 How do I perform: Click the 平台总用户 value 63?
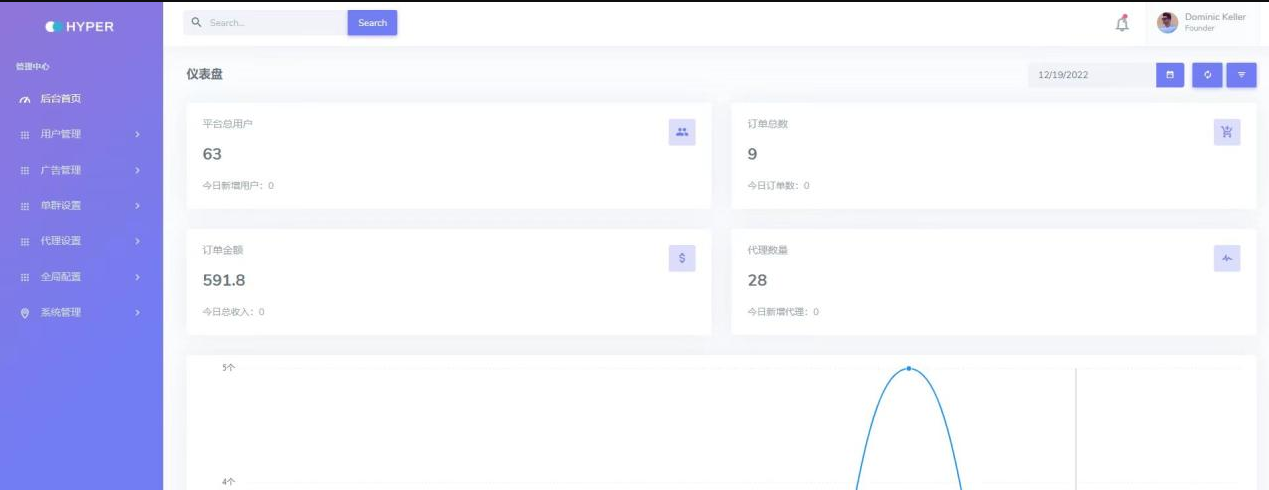212,154
